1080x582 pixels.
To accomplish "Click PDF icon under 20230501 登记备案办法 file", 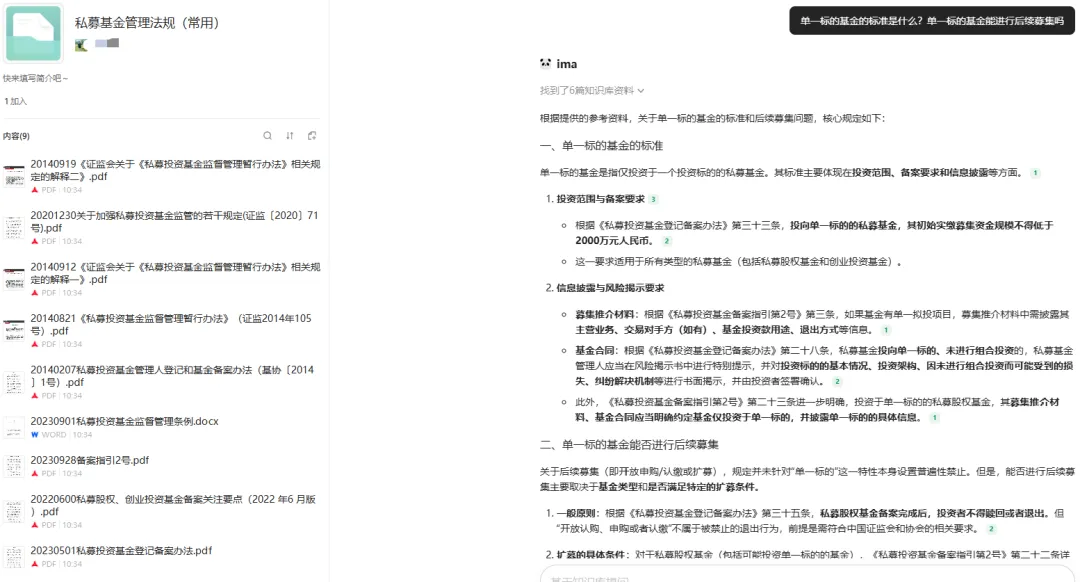I will [34, 564].
